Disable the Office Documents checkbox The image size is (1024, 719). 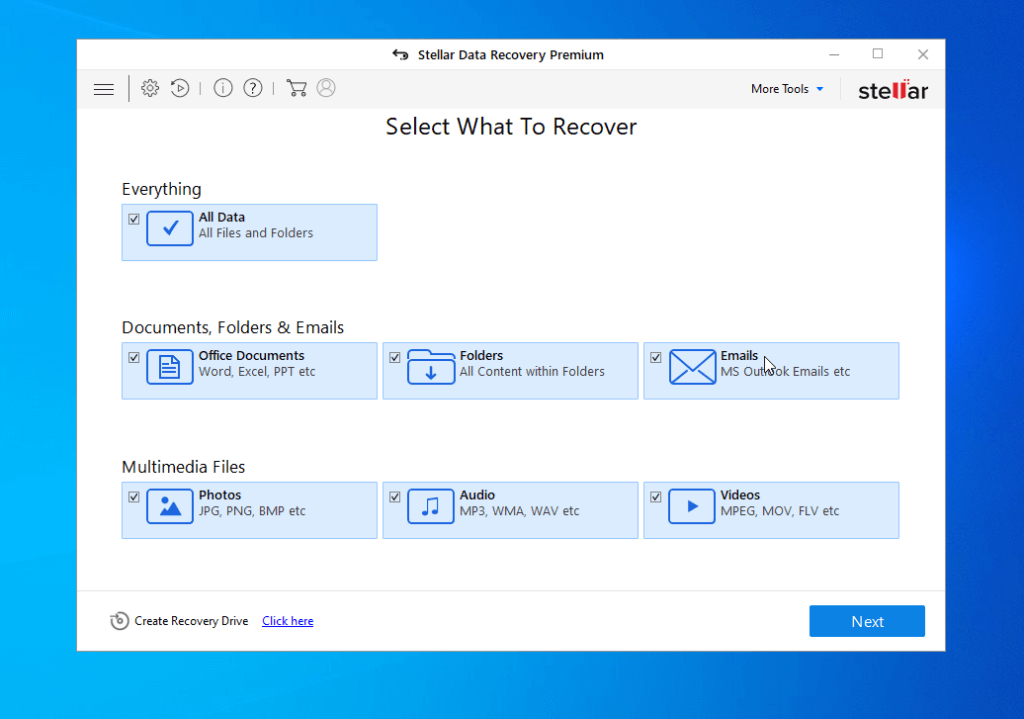pos(134,357)
